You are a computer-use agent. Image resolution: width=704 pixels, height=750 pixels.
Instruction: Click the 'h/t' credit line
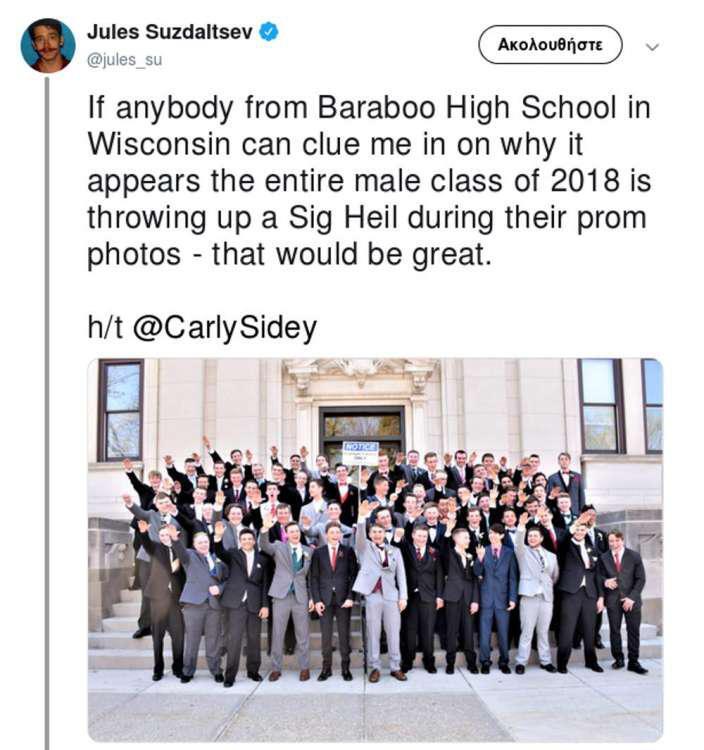click(x=202, y=328)
